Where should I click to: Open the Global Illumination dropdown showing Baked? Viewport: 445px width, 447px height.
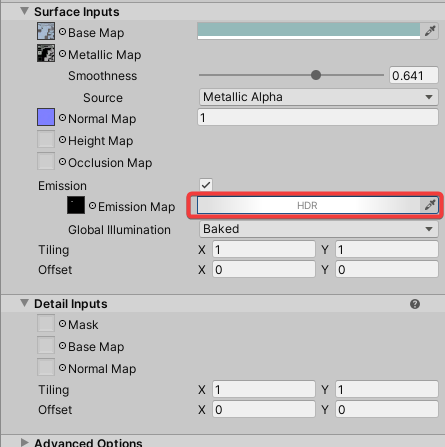click(x=318, y=229)
